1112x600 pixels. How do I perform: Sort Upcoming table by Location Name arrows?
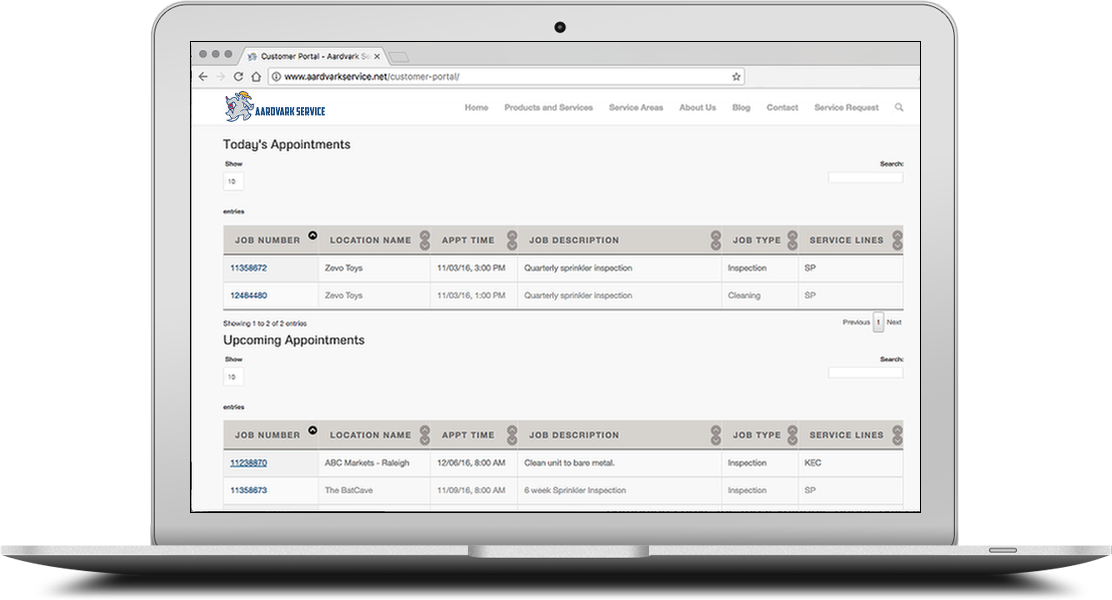(x=424, y=435)
